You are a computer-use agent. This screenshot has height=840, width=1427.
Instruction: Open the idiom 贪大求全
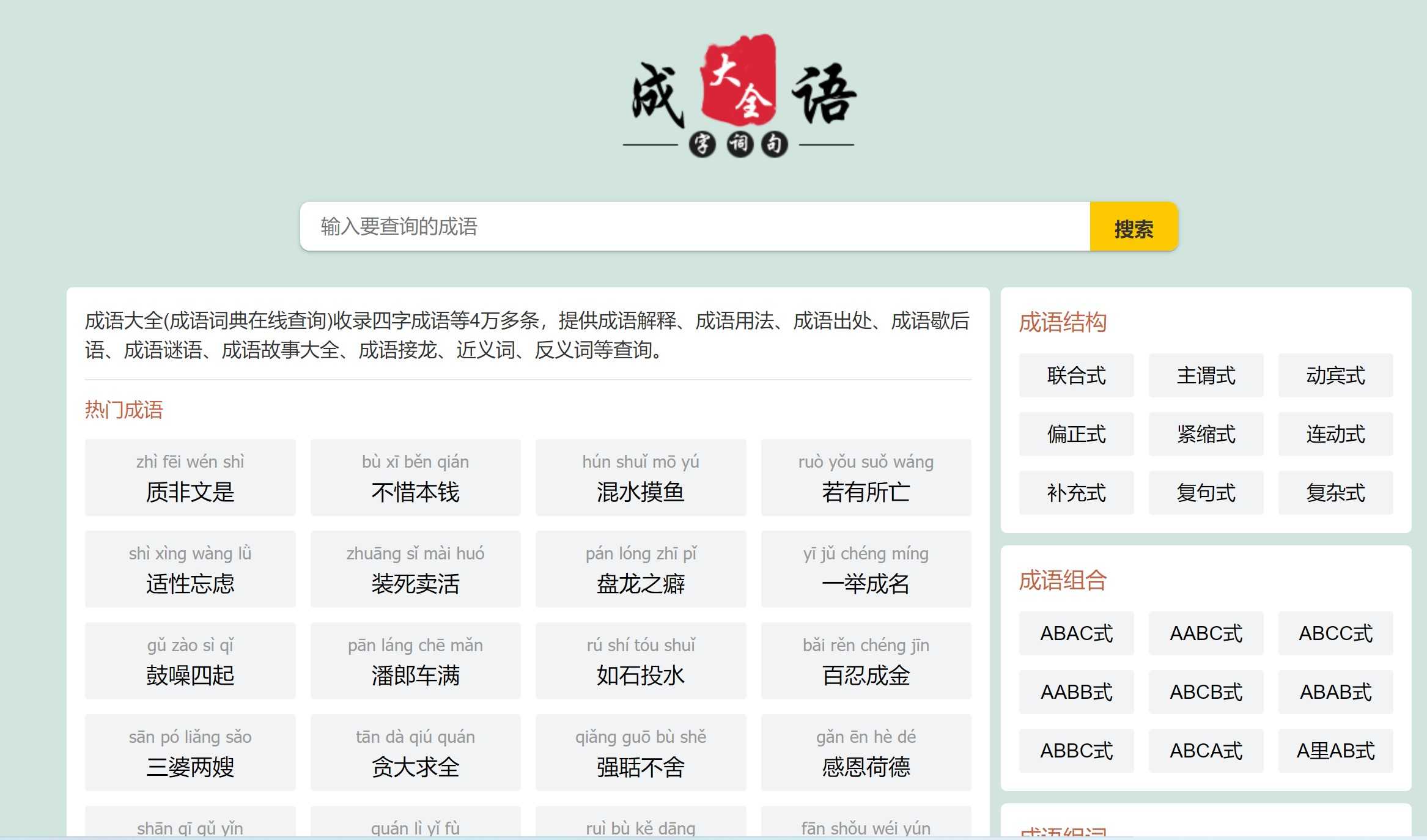pos(415,753)
